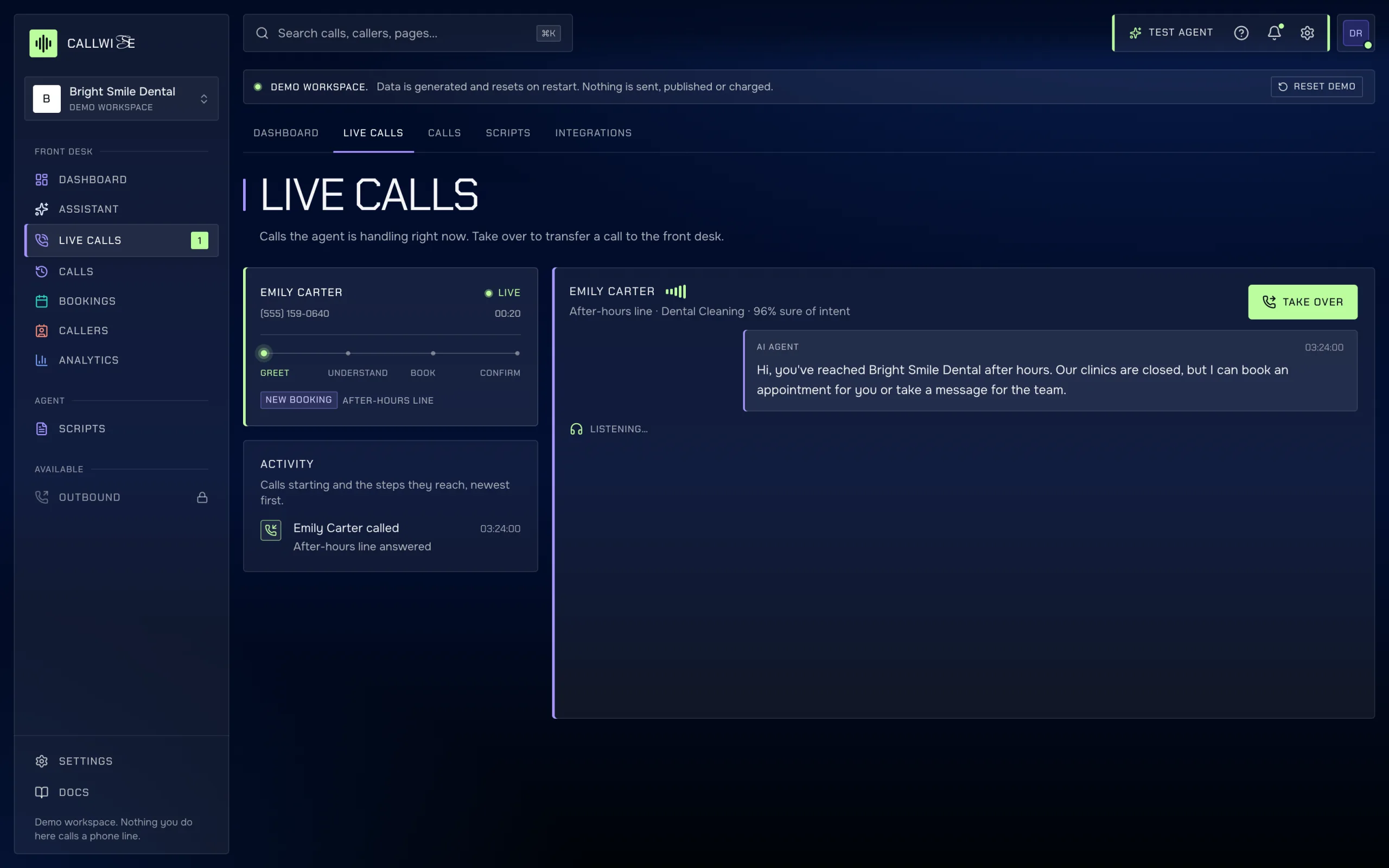Viewport: 1389px width, 868px height.
Task: Open Callers in the sidebar
Action: [122, 331]
